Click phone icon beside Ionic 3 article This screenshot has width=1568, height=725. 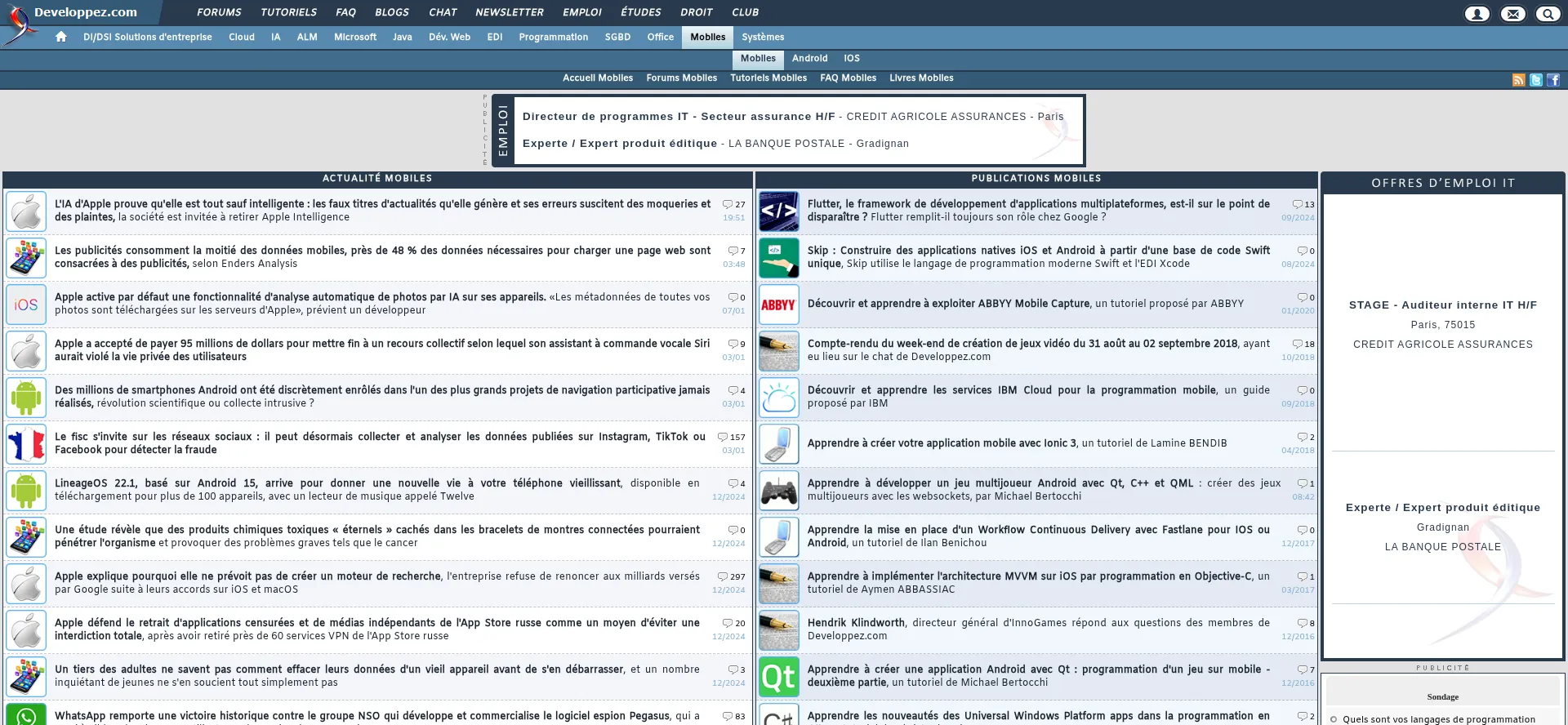[x=779, y=444]
